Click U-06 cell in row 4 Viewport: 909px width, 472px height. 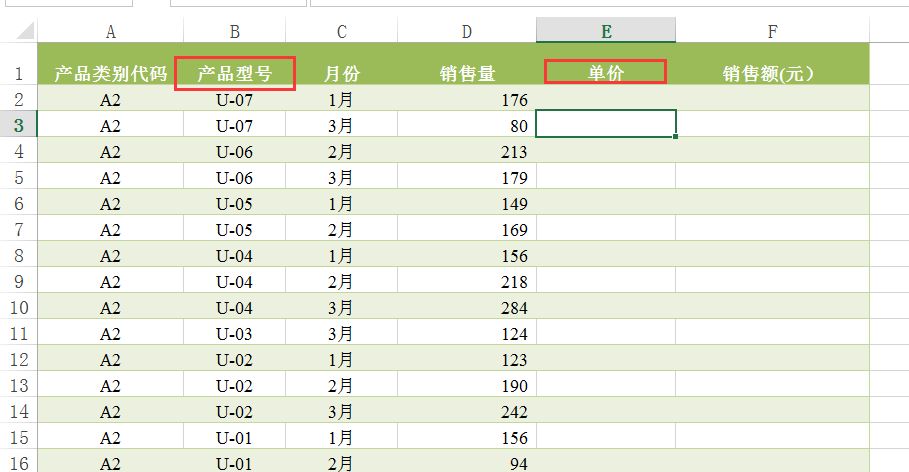click(x=234, y=151)
